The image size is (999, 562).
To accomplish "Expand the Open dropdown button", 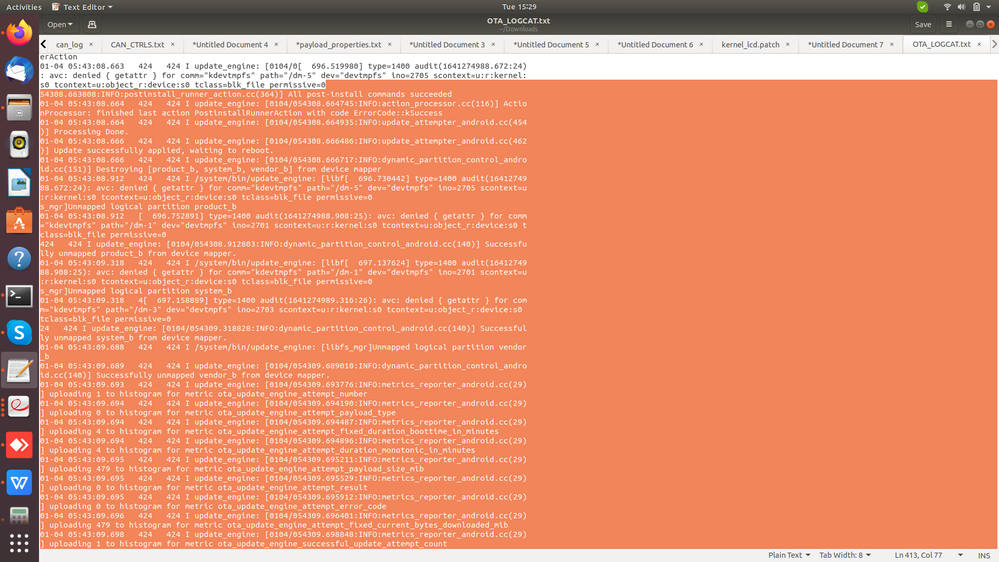I will click(59, 24).
